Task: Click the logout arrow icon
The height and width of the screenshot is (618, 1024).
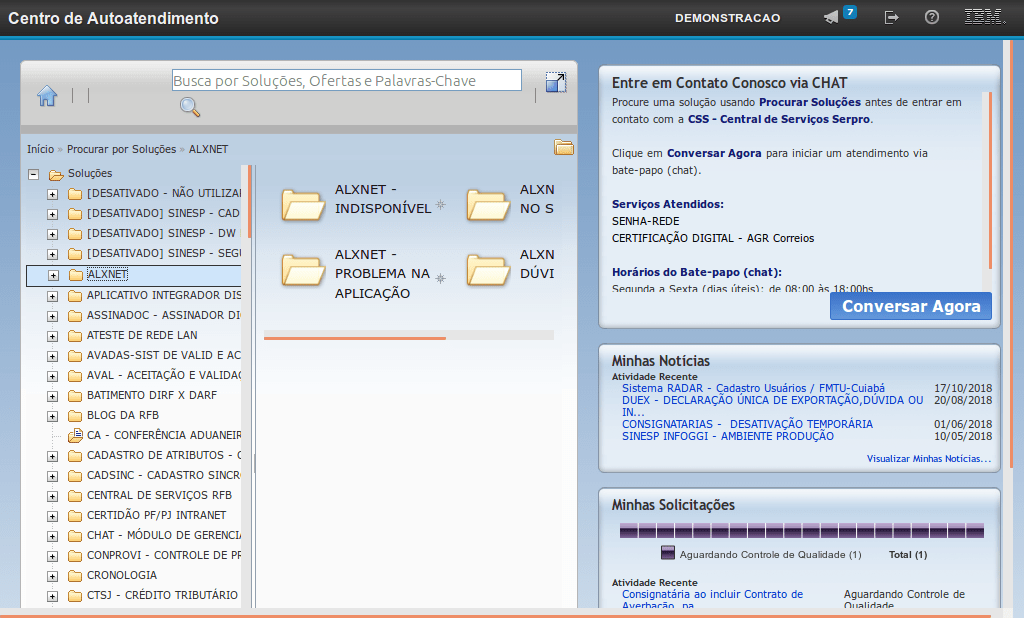Action: coord(891,18)
